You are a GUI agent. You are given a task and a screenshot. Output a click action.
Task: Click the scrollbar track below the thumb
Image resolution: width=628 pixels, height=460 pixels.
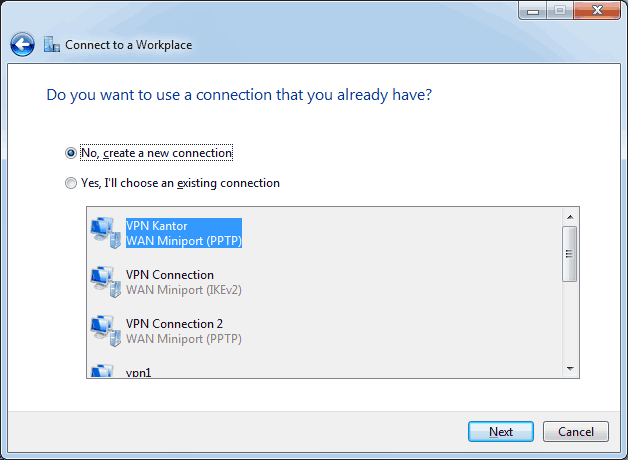(570, 321)
